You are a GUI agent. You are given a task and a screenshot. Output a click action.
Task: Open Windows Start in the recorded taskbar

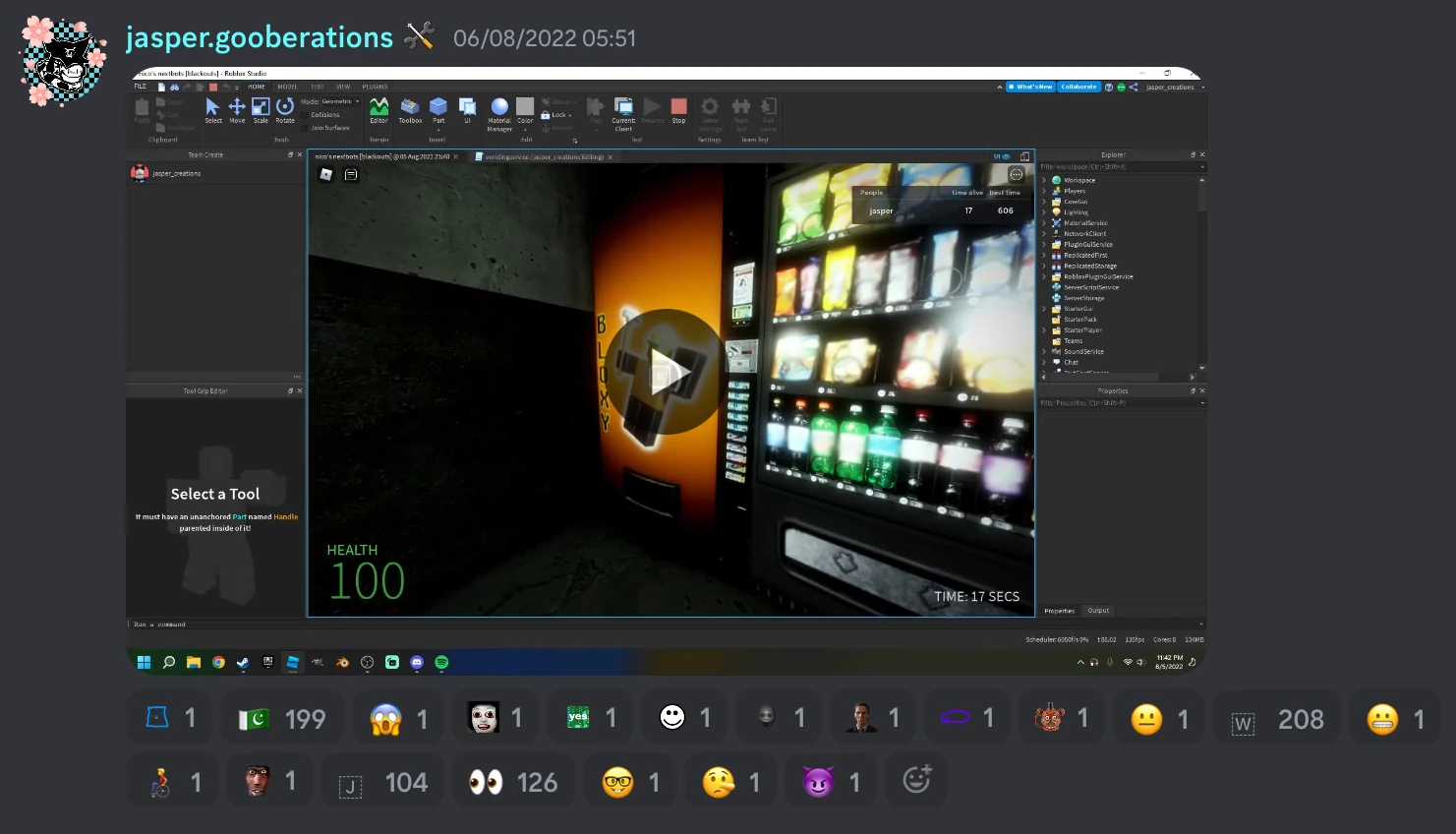click(144, 663)
